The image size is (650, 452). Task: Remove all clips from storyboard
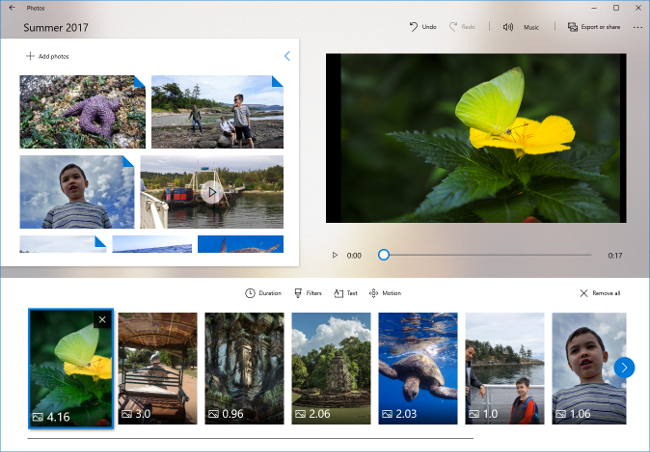tap(600, 293)
